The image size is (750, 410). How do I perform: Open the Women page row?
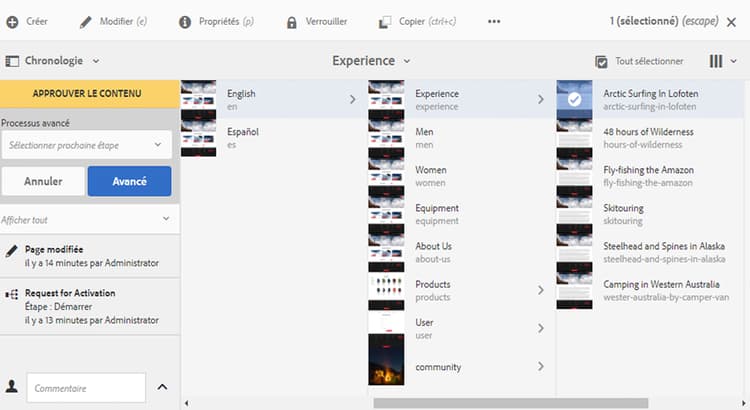[462, 176]
